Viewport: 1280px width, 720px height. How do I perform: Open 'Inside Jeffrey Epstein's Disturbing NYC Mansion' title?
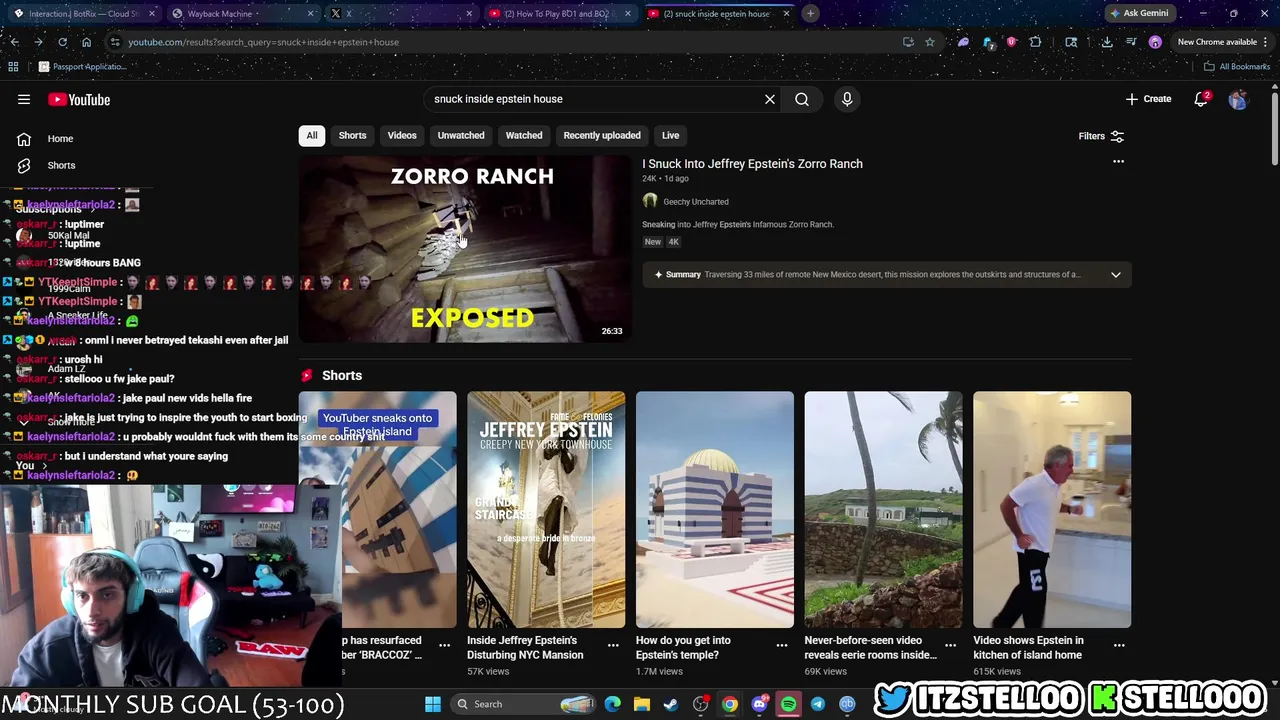(525, 648)
